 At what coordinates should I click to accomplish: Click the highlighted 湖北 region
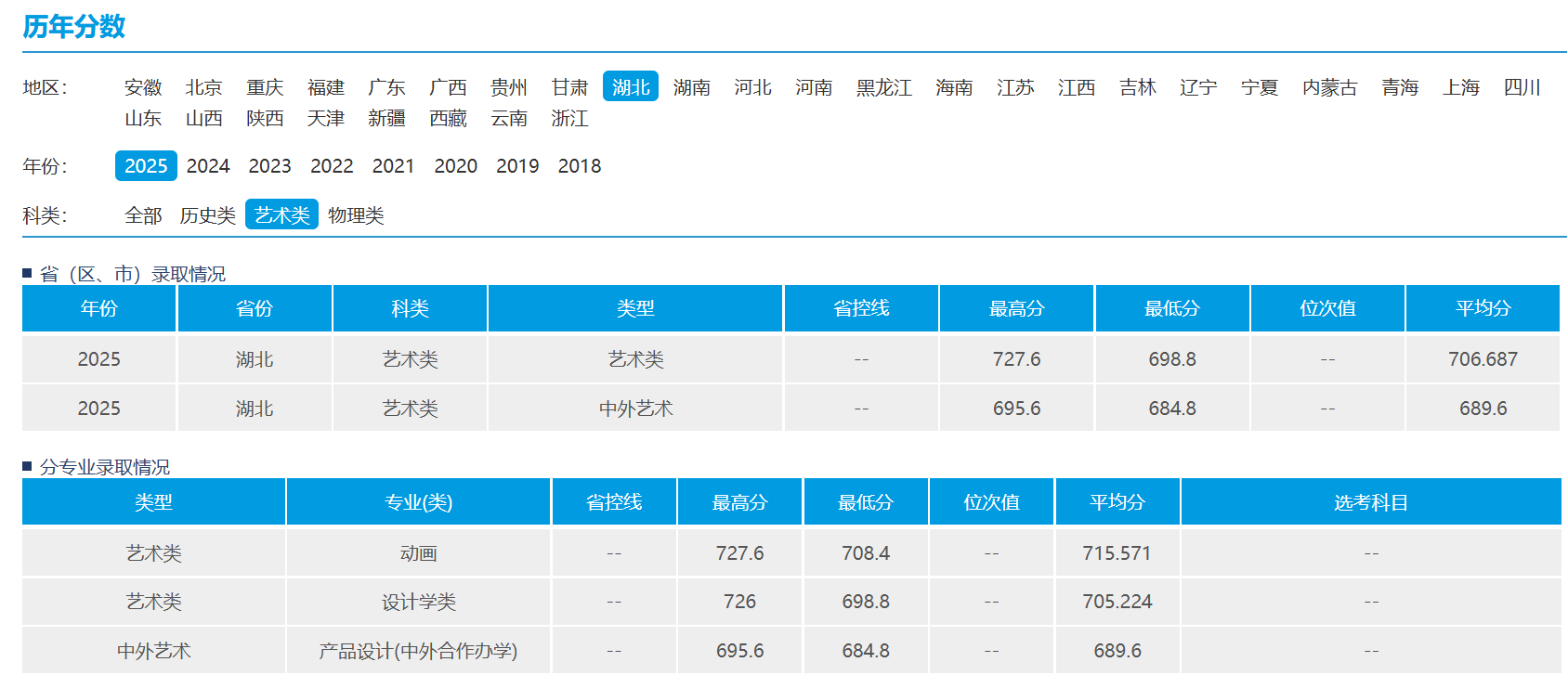(x=631, y=86)
